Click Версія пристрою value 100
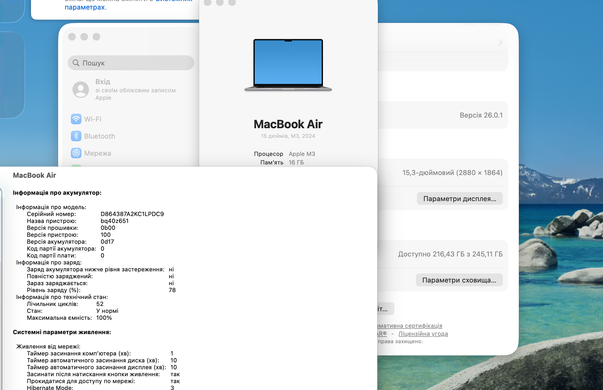 point(105,235)
